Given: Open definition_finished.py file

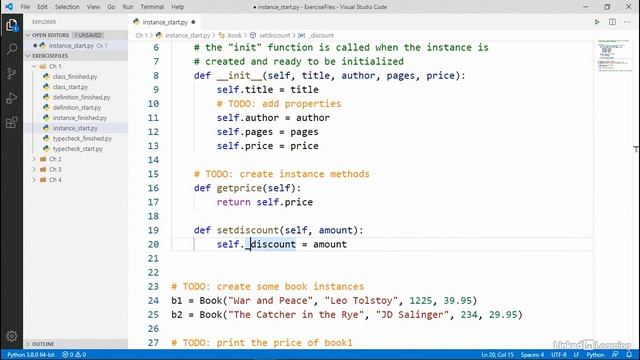Looking at the screenshot, I should [x=81, y=97].
